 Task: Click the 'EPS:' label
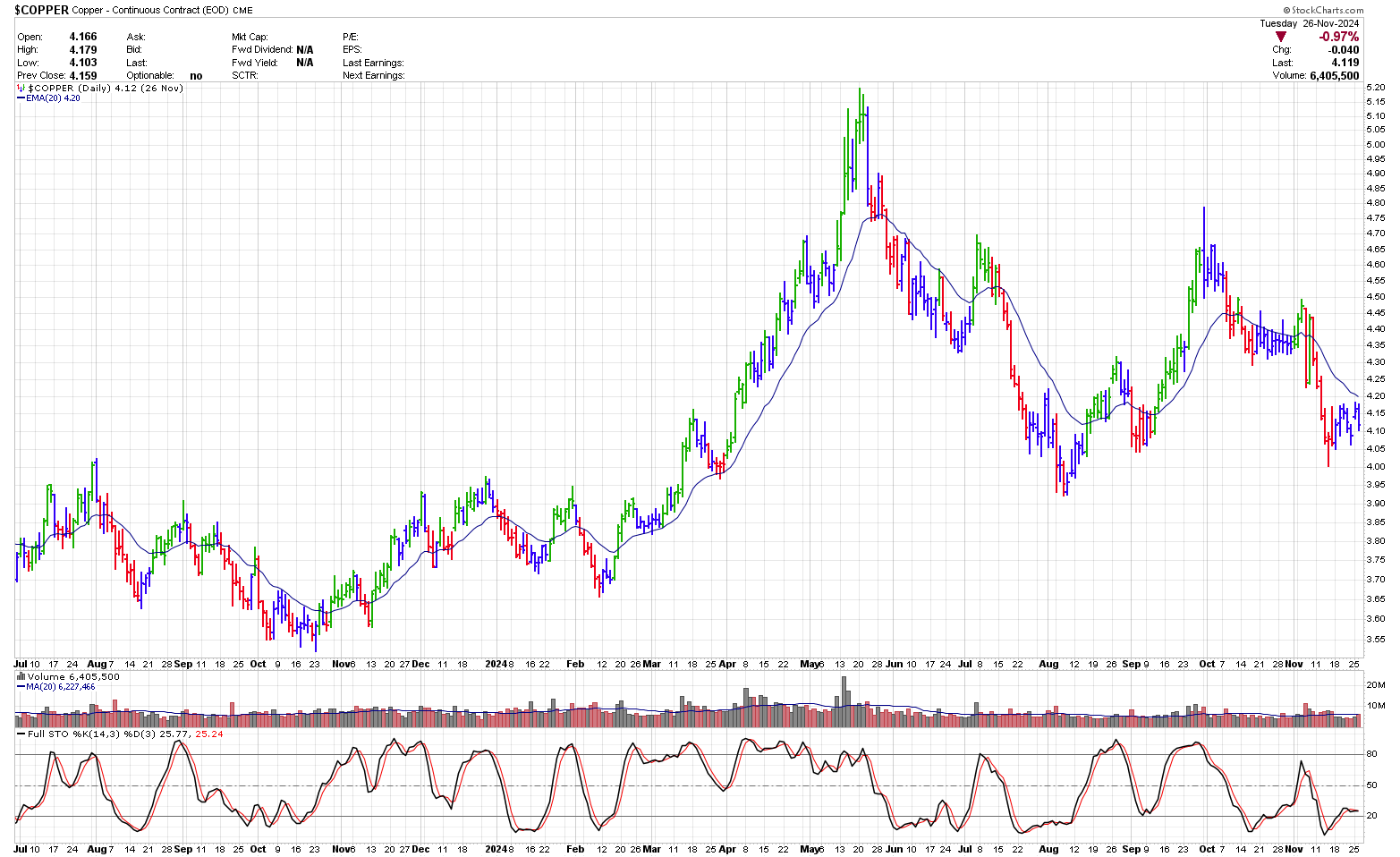coord(352,50)
